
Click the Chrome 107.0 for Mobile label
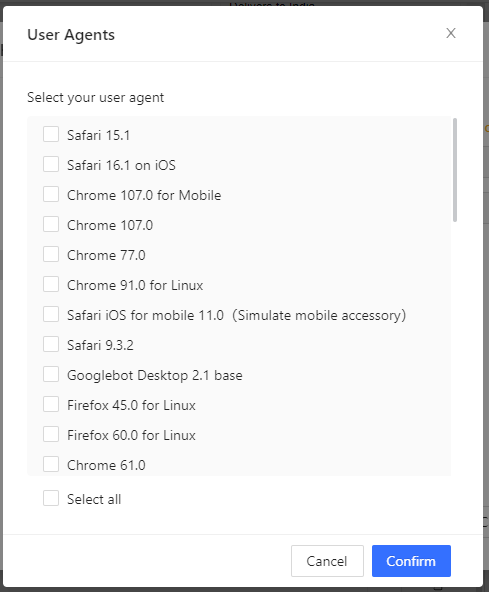point(144,195)
